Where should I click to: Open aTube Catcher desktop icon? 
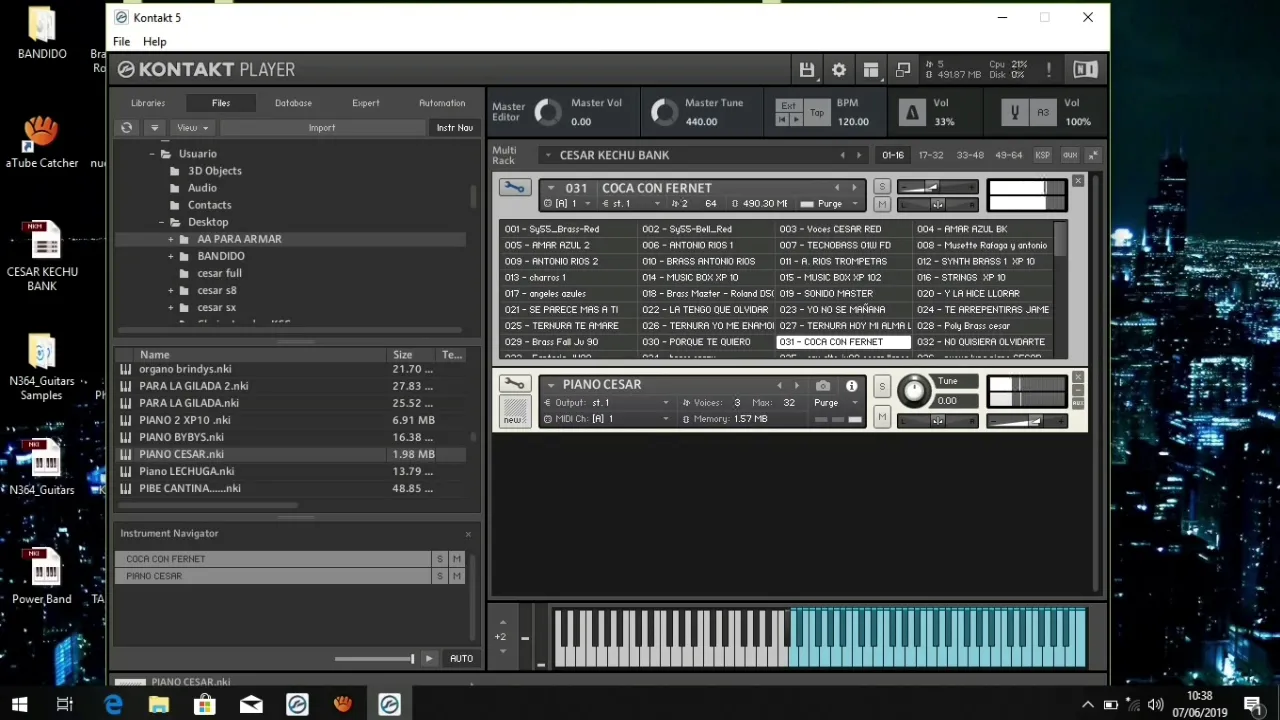pos(42,142)
